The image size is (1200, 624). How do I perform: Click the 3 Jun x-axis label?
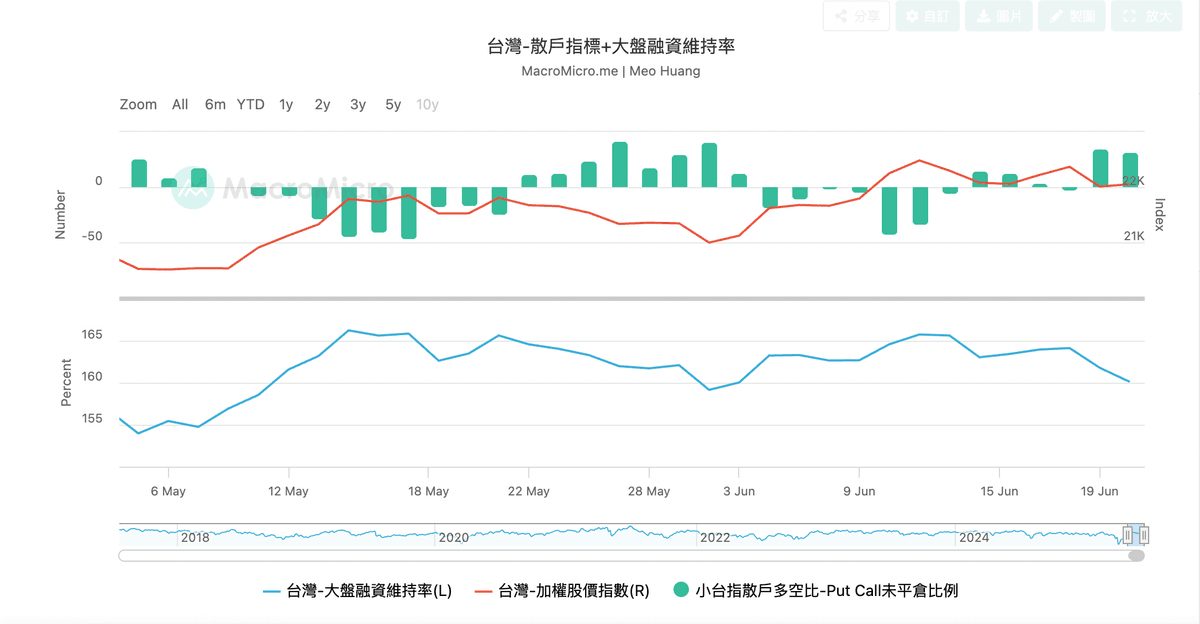coord(738,491)
